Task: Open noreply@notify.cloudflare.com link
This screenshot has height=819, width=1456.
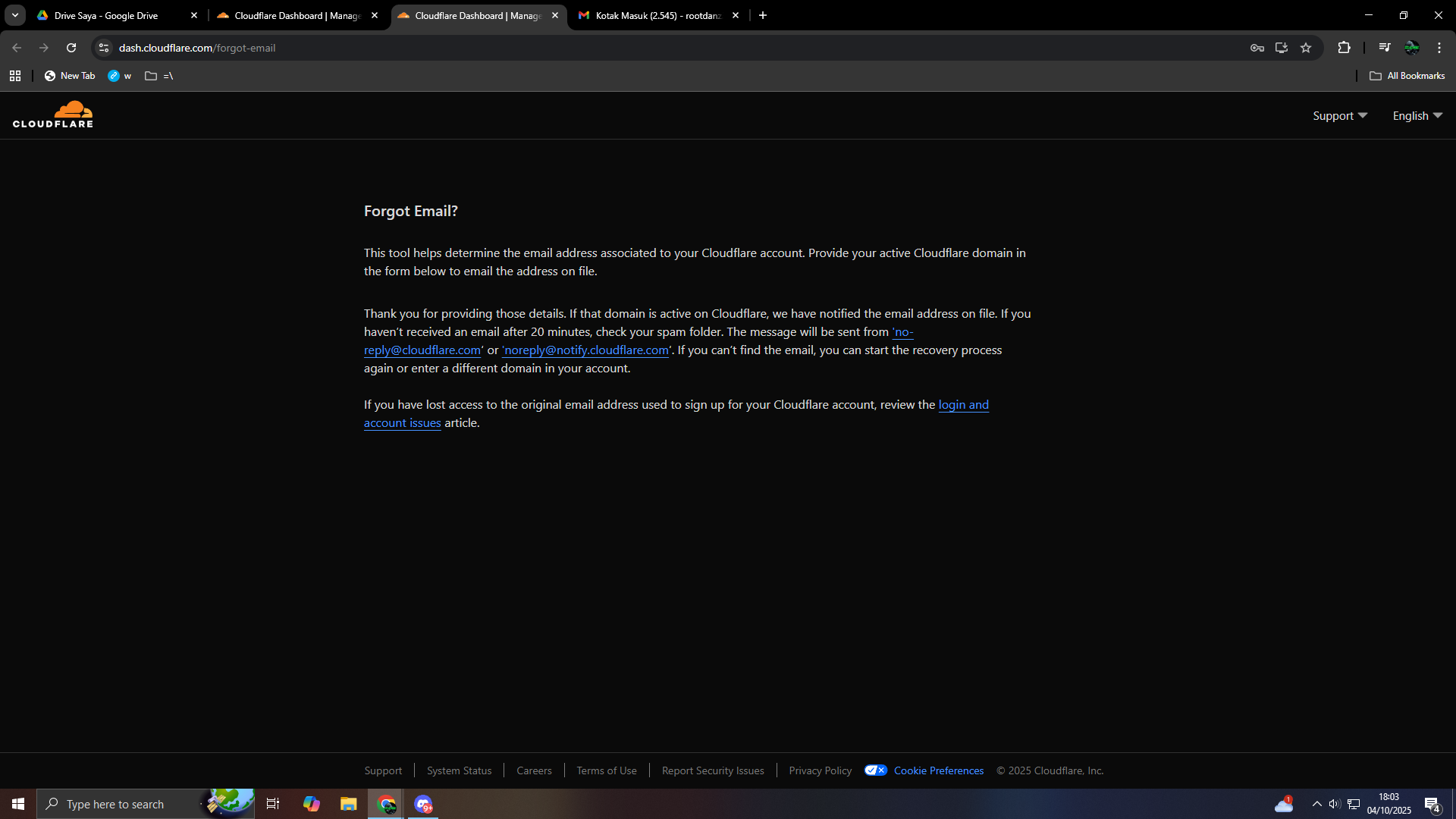Action: pos(585,350)
